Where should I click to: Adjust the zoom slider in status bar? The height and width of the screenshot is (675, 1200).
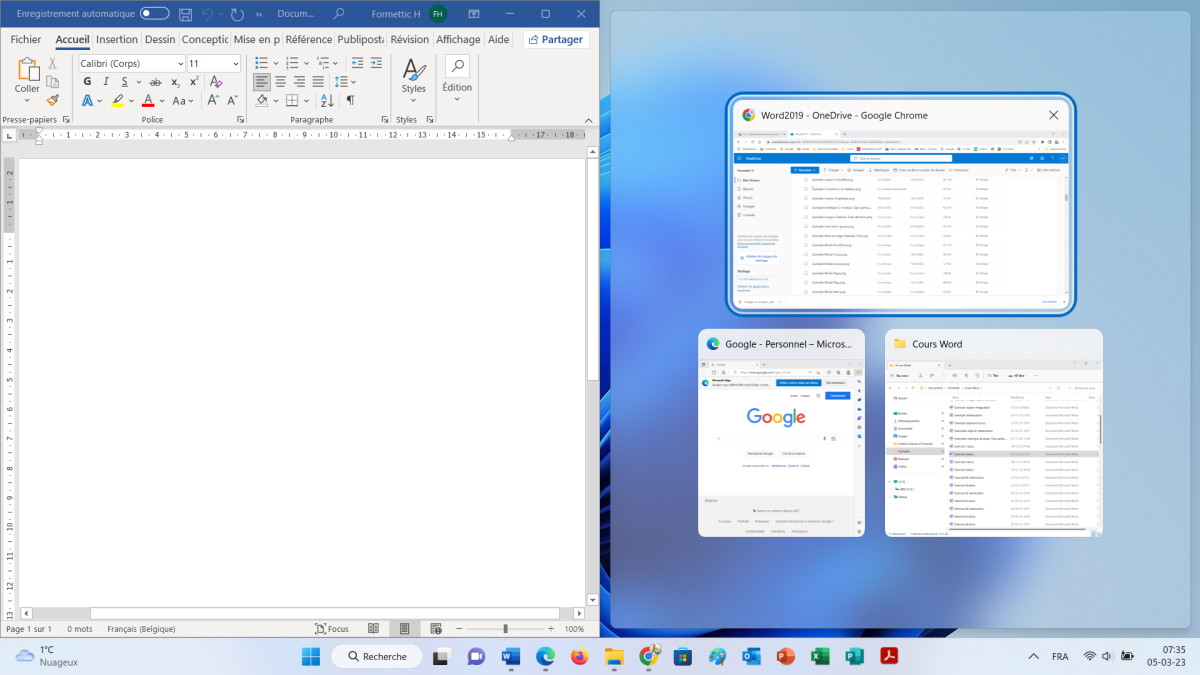coord(505,629)
